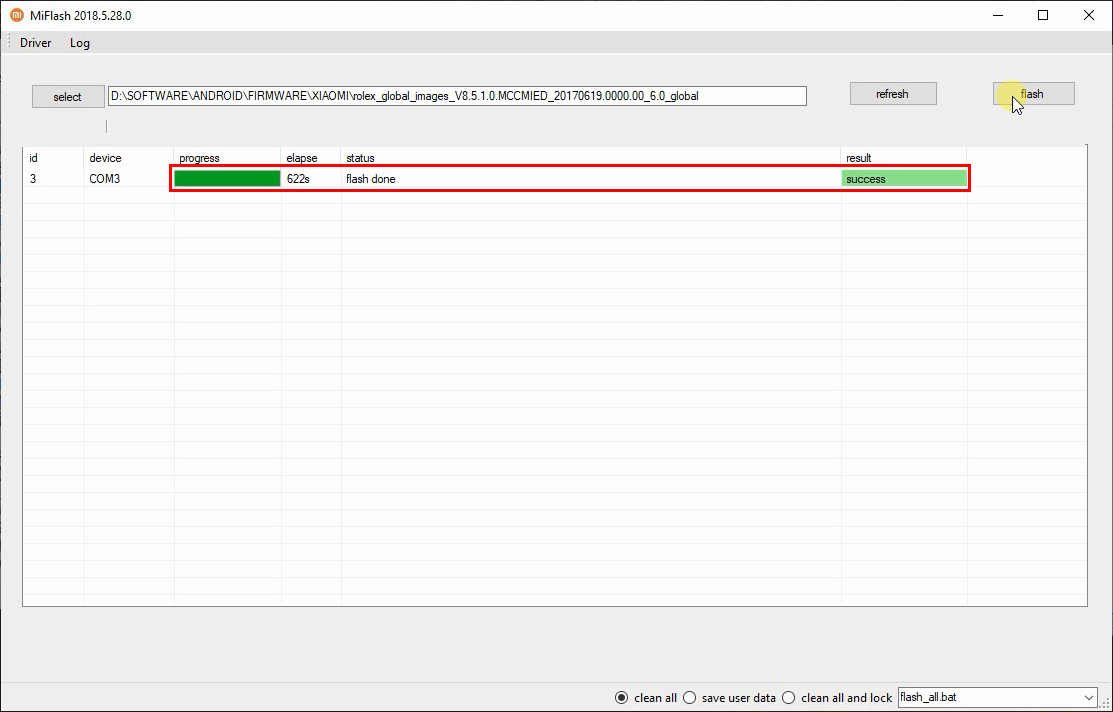Expand the flash_all.bat script dropdown
The image size is (1113, 712).
click(x=1090, y=698)
